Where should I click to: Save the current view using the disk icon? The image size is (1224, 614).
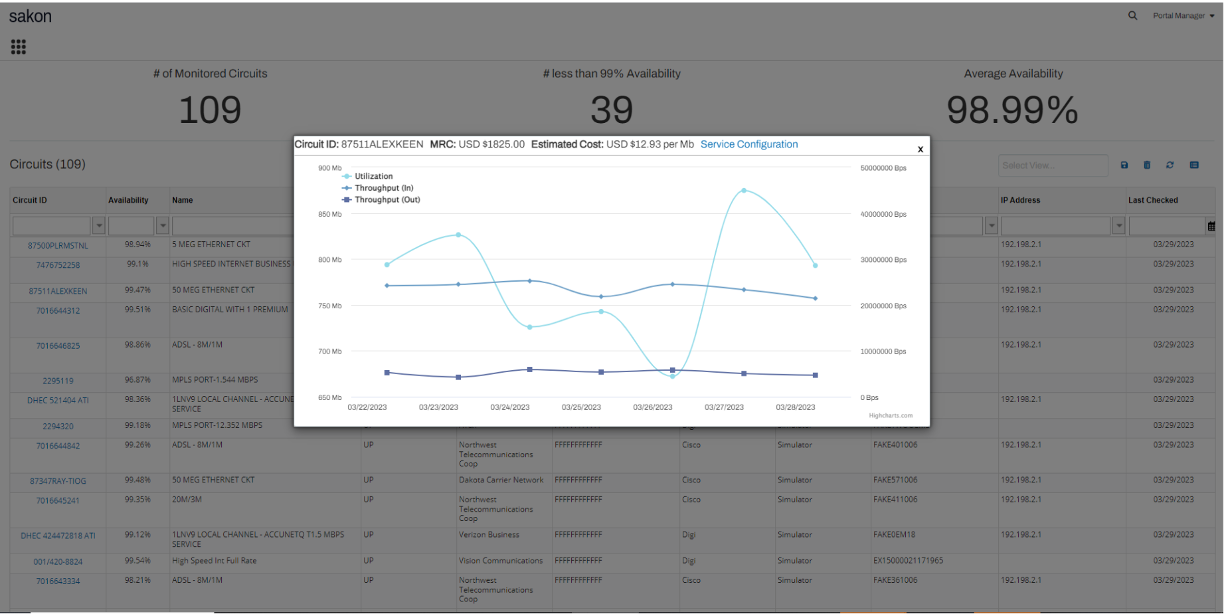[x=1124, y=165]
